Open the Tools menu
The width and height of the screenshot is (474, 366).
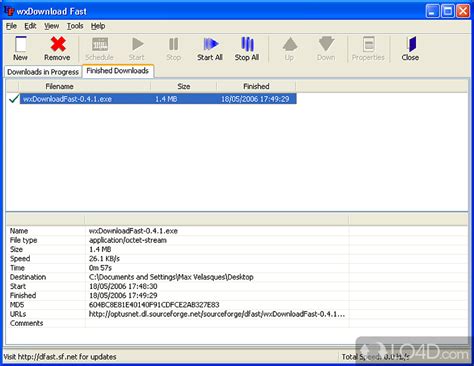coord(75,26)
